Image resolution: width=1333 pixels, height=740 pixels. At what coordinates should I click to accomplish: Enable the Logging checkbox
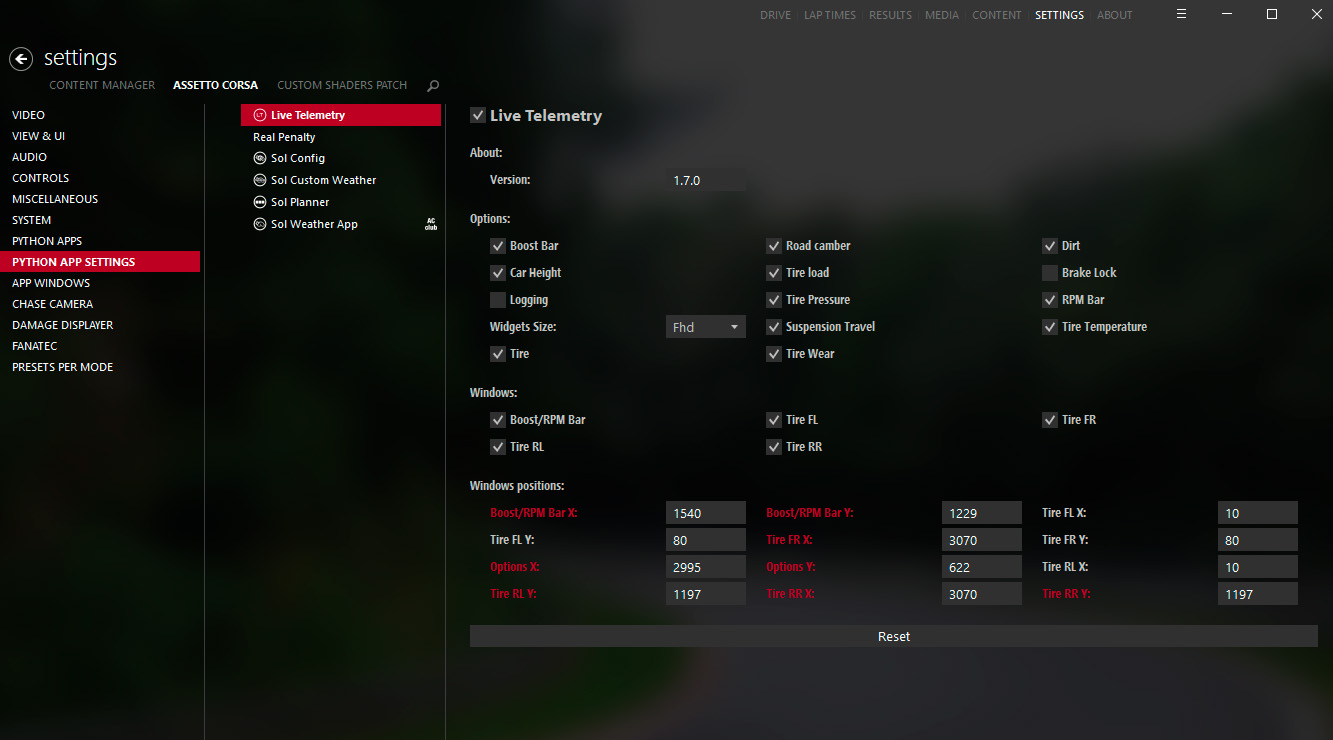coord(498,300)
